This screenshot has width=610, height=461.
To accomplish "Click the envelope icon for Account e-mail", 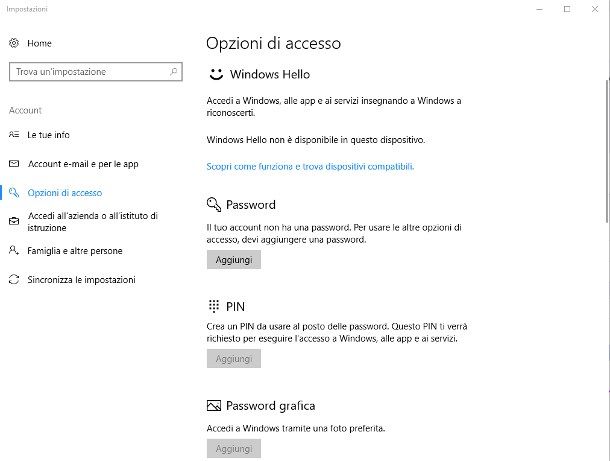I will (14, 164).
